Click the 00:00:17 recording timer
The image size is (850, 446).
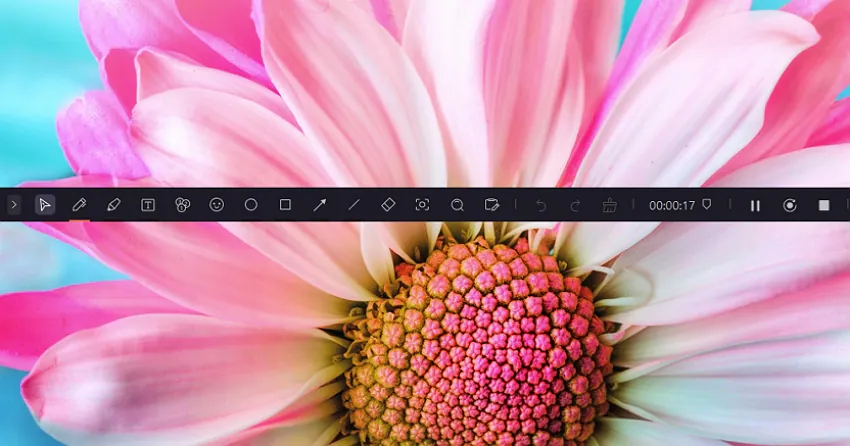(x=672, y=205)
